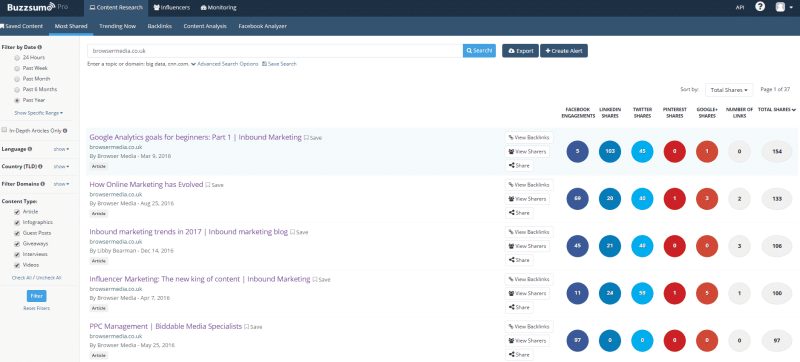Viewport: 800px width, 362px height.
Task: Click the Create Alert button
Action: coord(564,51)
